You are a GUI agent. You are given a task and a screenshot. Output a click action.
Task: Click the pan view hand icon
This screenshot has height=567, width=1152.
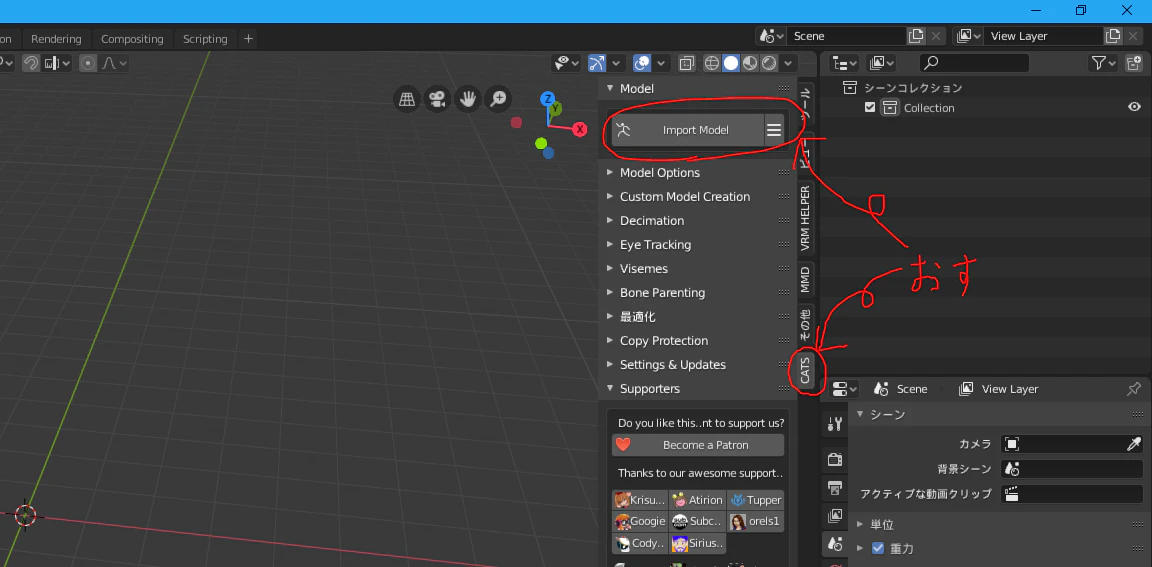pyautogui.click(x=467, y=98)
